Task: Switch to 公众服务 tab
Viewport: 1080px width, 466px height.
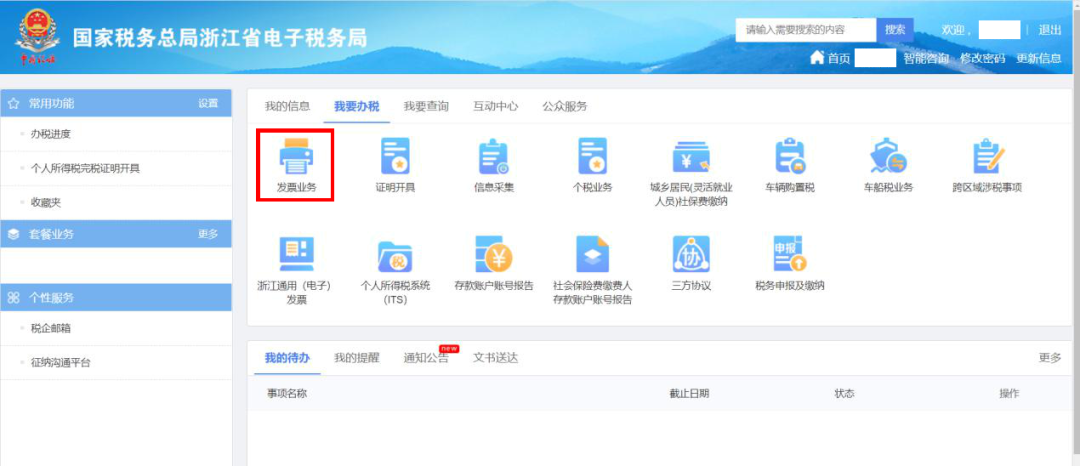Action: (565, 106)
